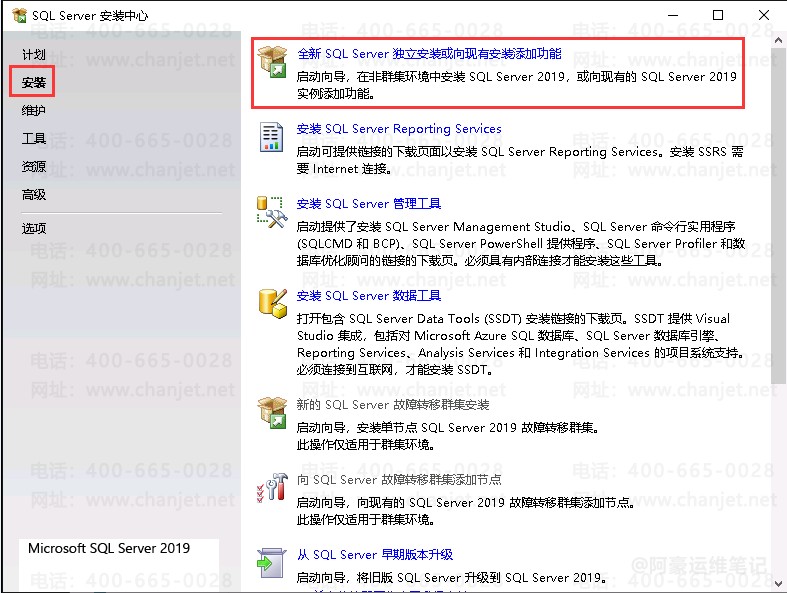Open 全新 SQL Server 独立安装或向现有安装添加功能 link
The width and height of the screenshot is (787, 593).
tap(429, 54)
